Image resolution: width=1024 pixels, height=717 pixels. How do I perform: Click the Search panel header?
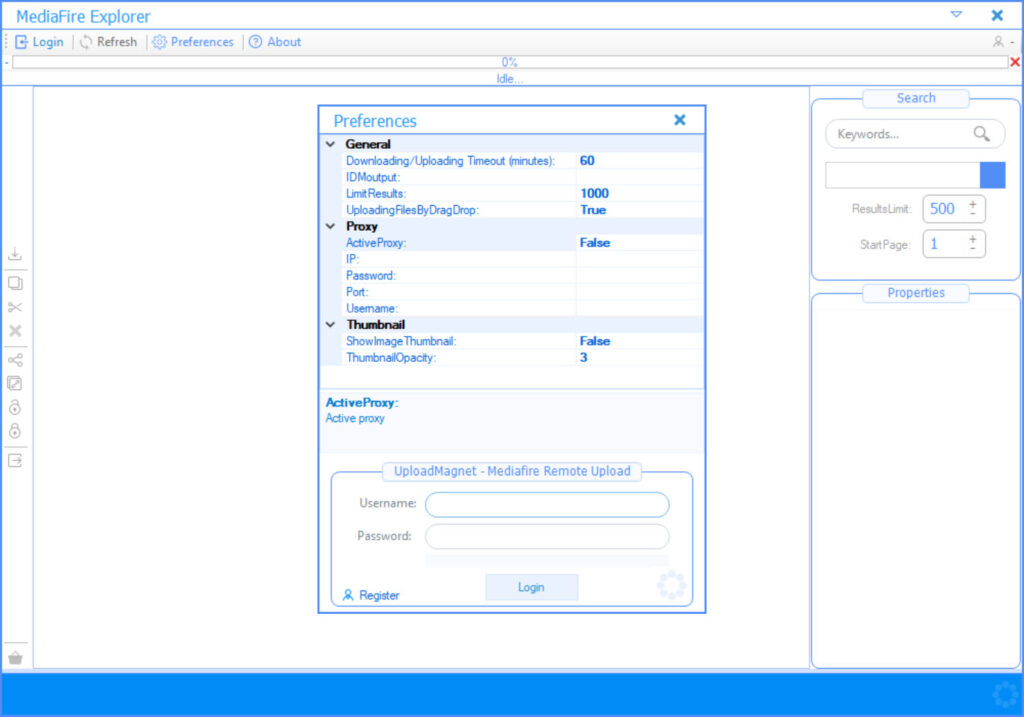[916, 98]
